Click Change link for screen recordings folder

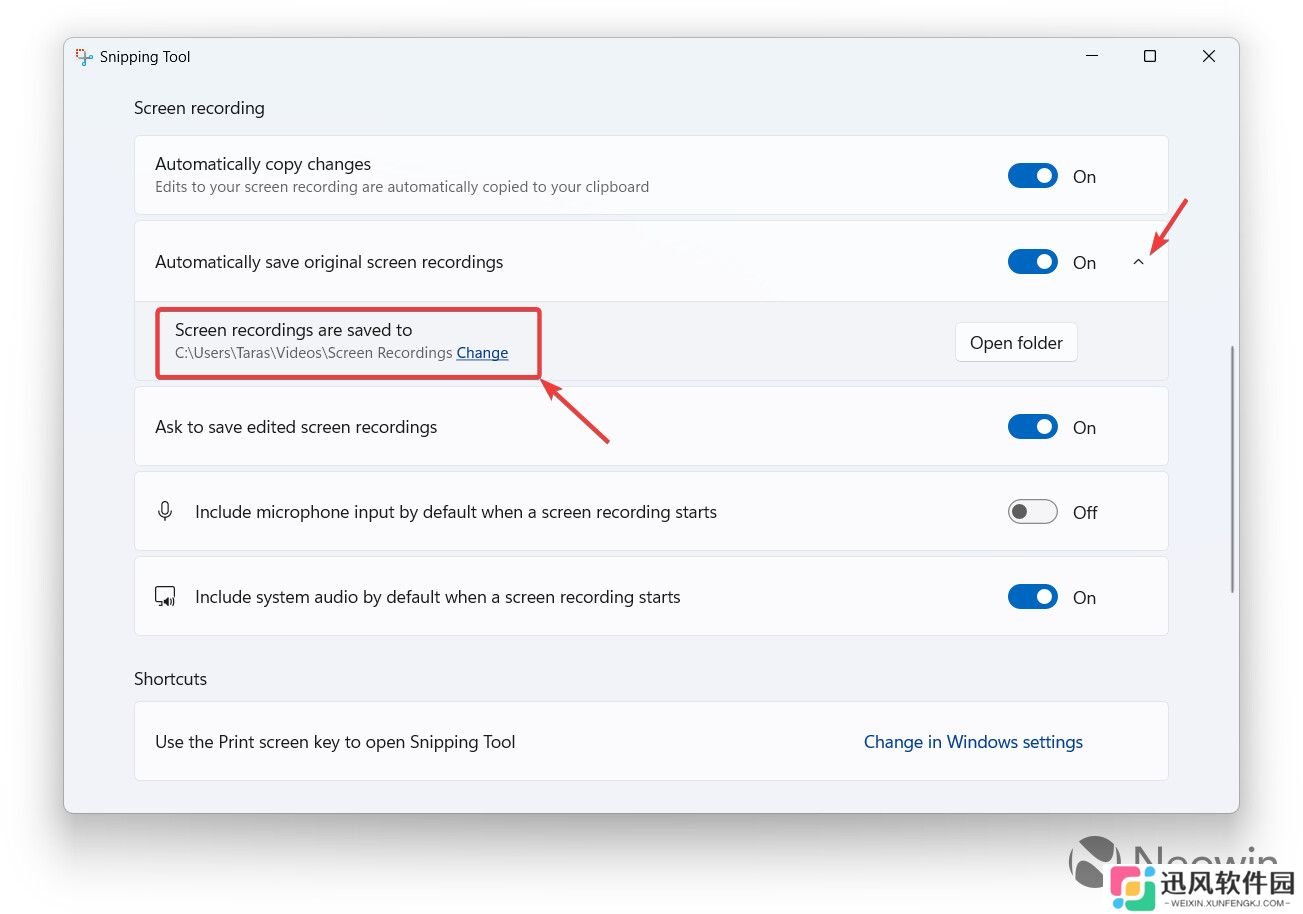point(482,353)
